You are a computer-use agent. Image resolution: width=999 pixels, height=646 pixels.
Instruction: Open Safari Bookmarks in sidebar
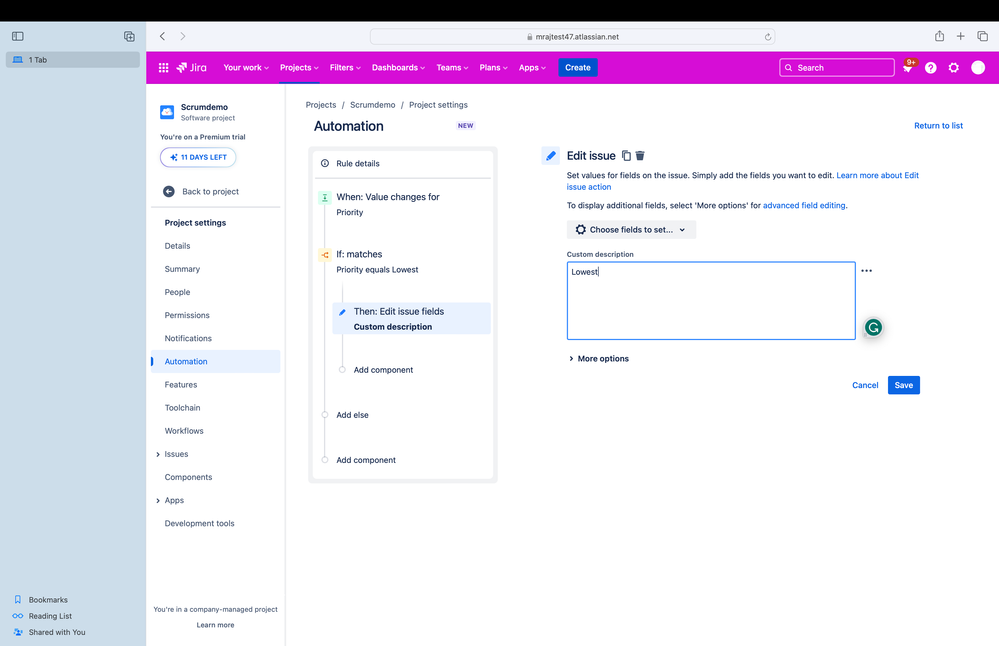pos(48,599)
